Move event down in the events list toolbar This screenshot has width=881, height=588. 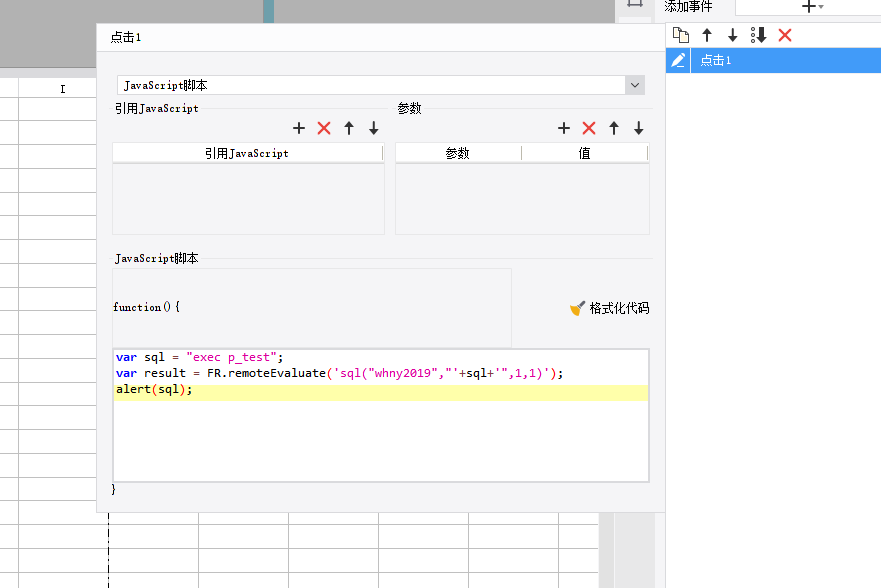[732, 35]
